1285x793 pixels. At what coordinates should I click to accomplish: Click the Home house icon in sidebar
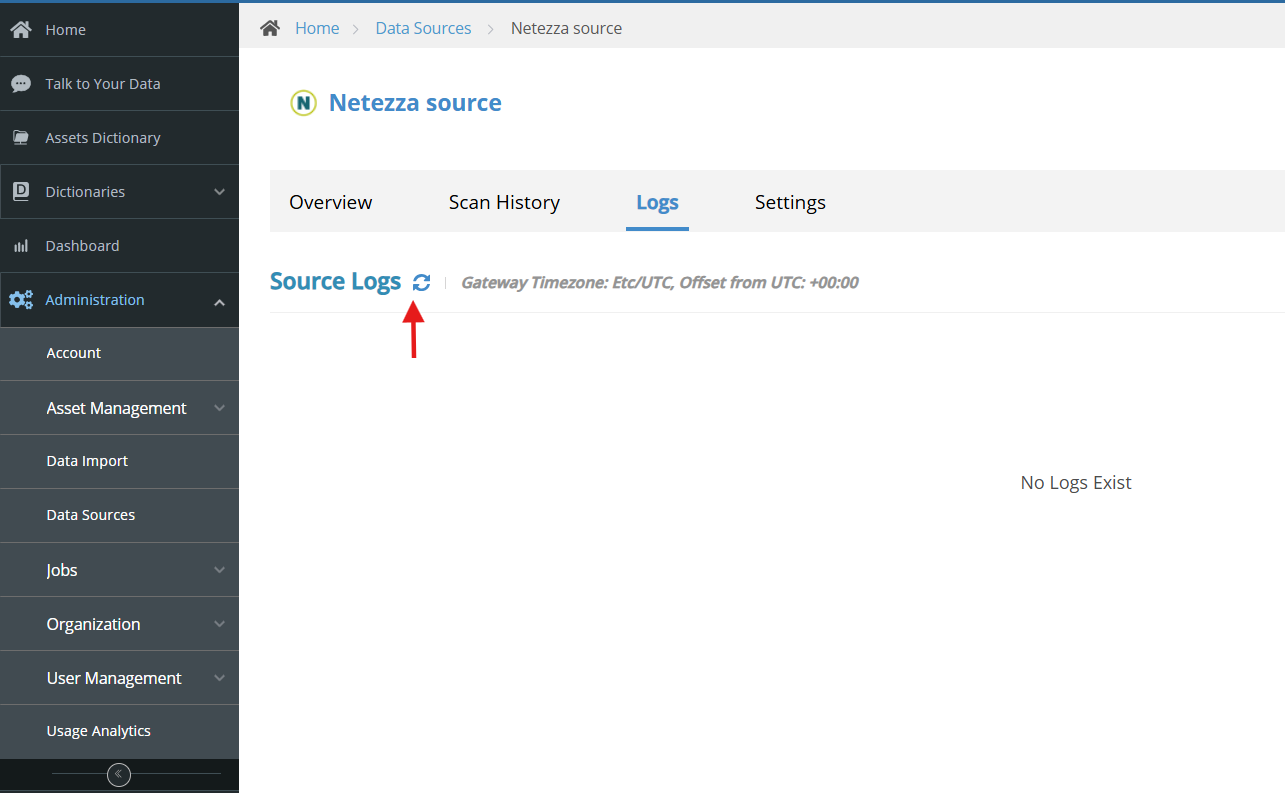[x=21, y=30]
